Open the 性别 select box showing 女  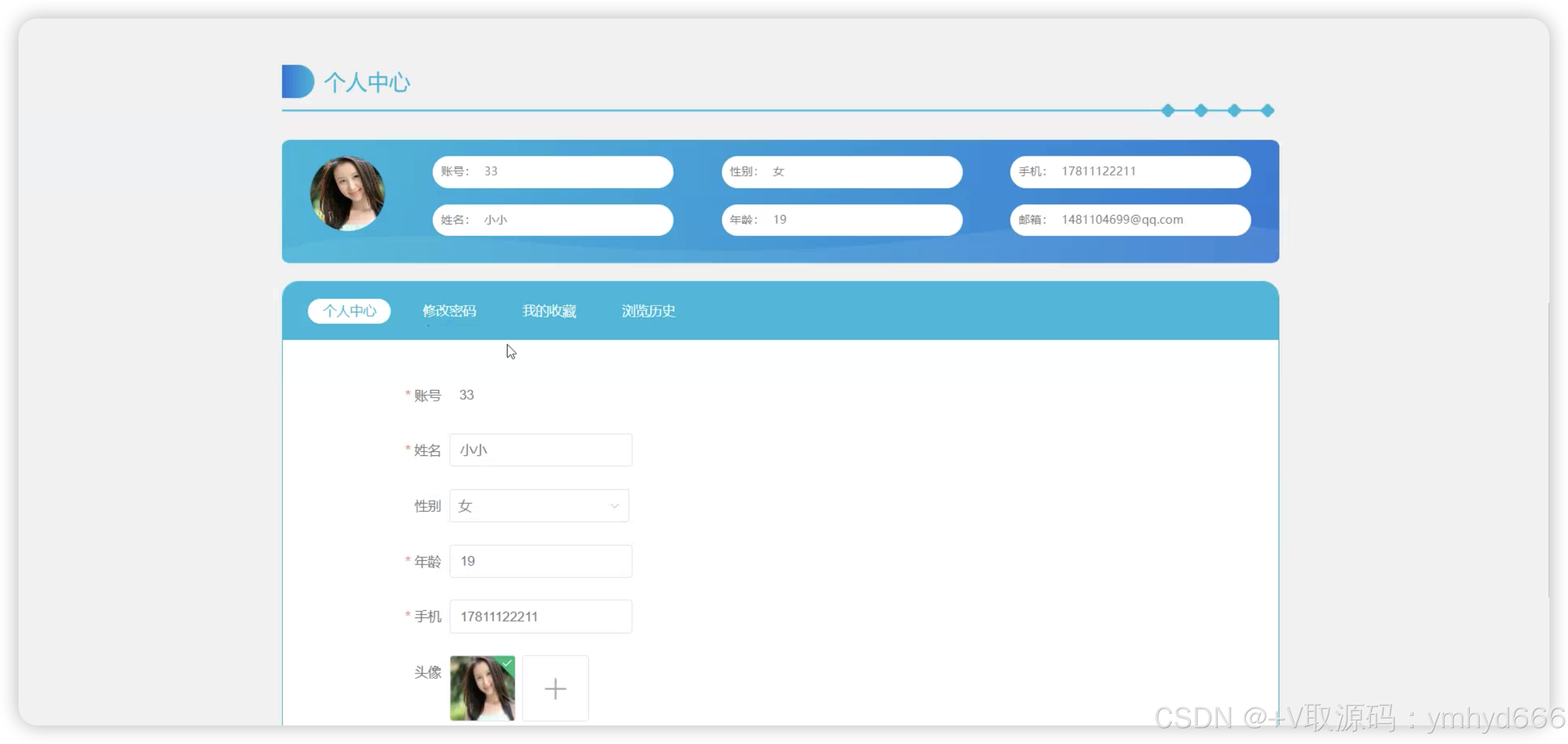coord(530,506)
